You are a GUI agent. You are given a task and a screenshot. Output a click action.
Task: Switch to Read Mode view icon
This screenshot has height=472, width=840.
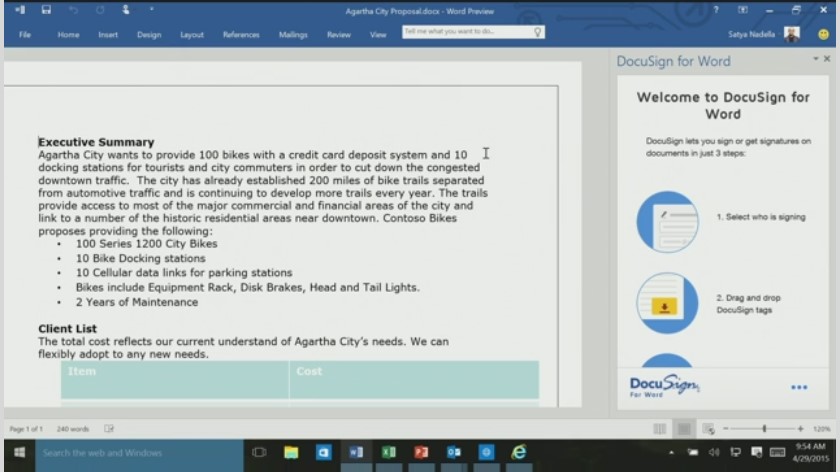pyautogui.click(x=659, y=429)
